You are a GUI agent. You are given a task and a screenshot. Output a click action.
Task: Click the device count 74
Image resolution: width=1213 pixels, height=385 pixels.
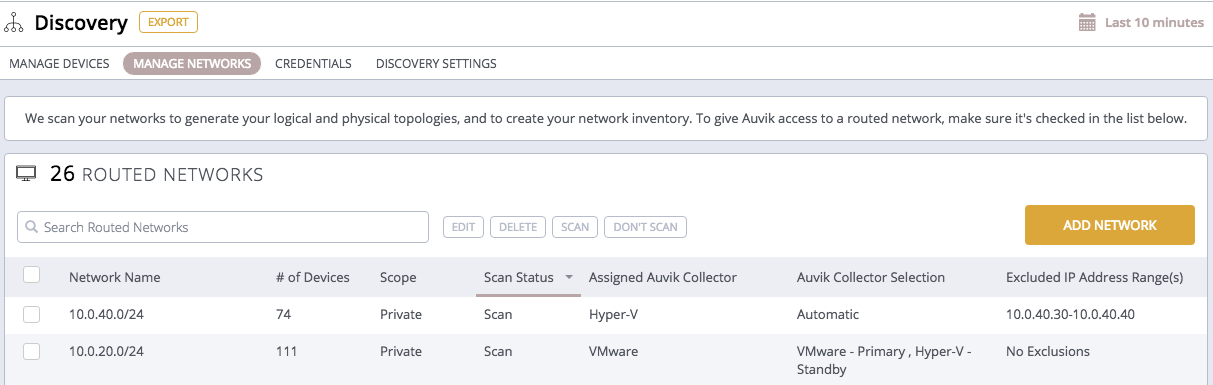point(283,314)
